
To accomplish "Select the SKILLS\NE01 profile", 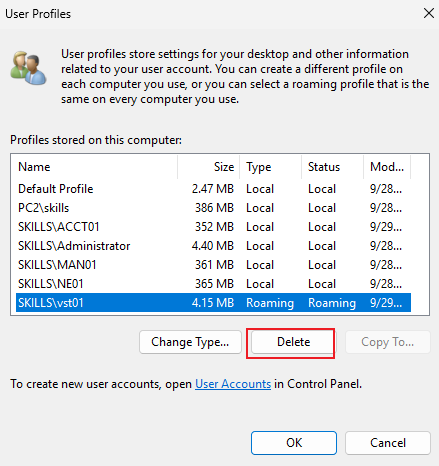I will point(213,284).
